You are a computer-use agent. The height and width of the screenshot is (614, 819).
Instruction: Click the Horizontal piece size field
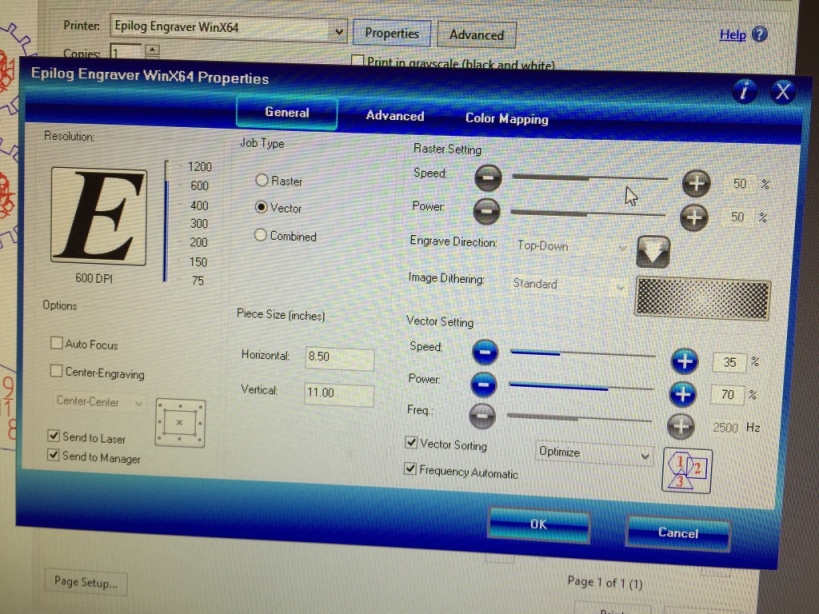pyautogui.click(x=340, y=358)
